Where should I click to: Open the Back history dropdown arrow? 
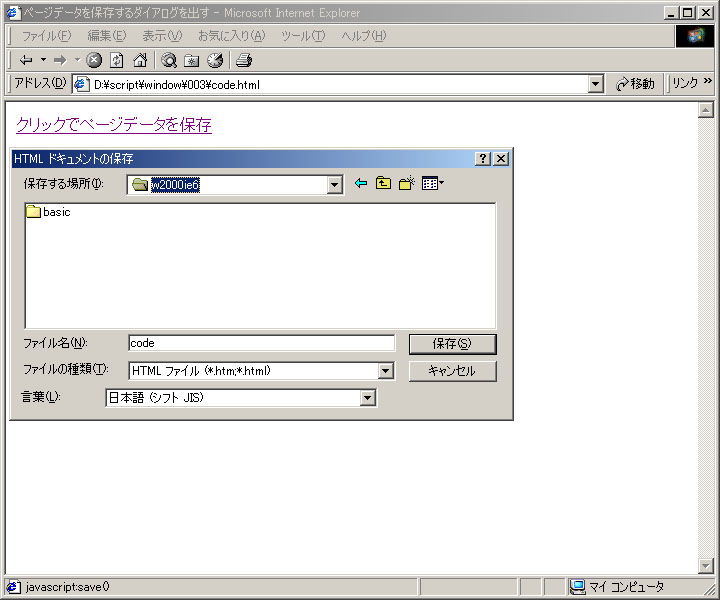43,60
